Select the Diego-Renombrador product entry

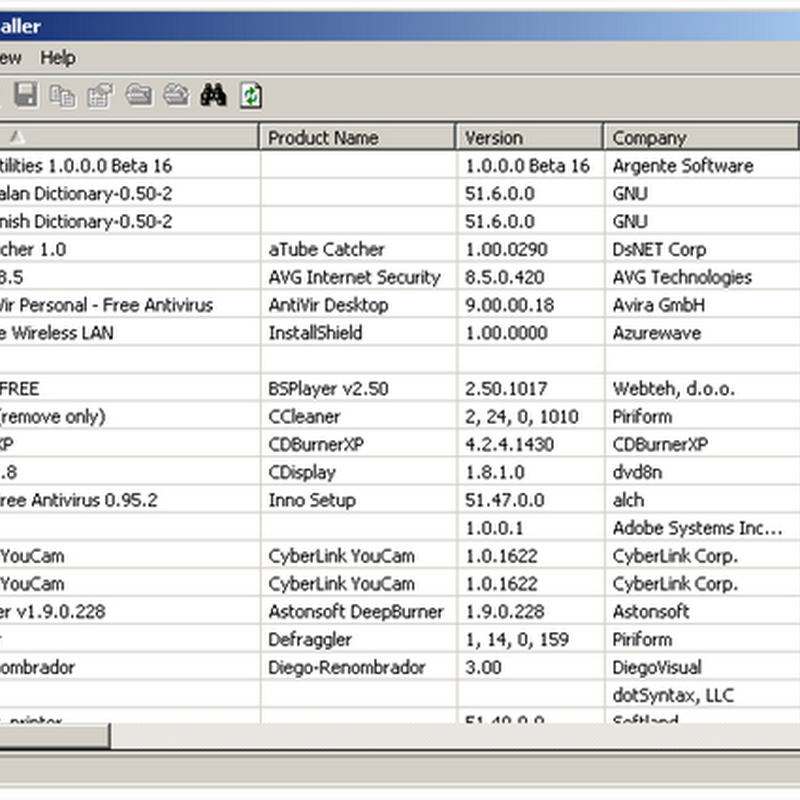coord(347,667)
